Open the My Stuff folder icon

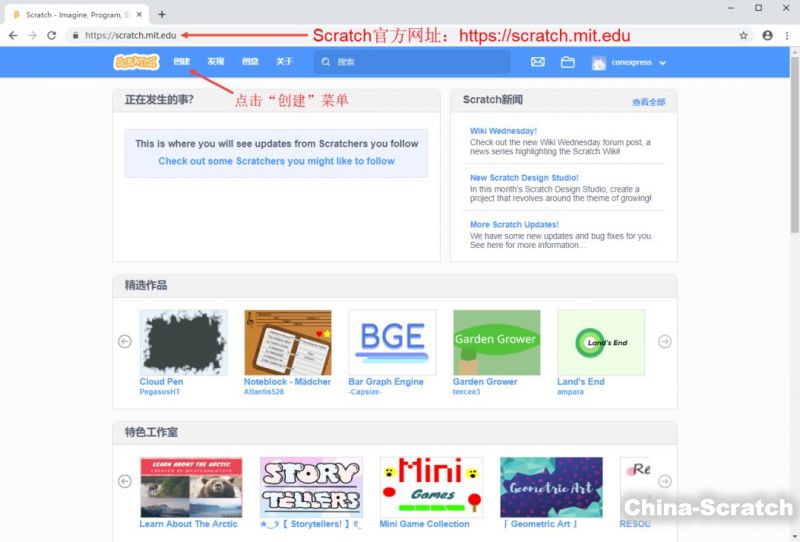pos(568,62)
